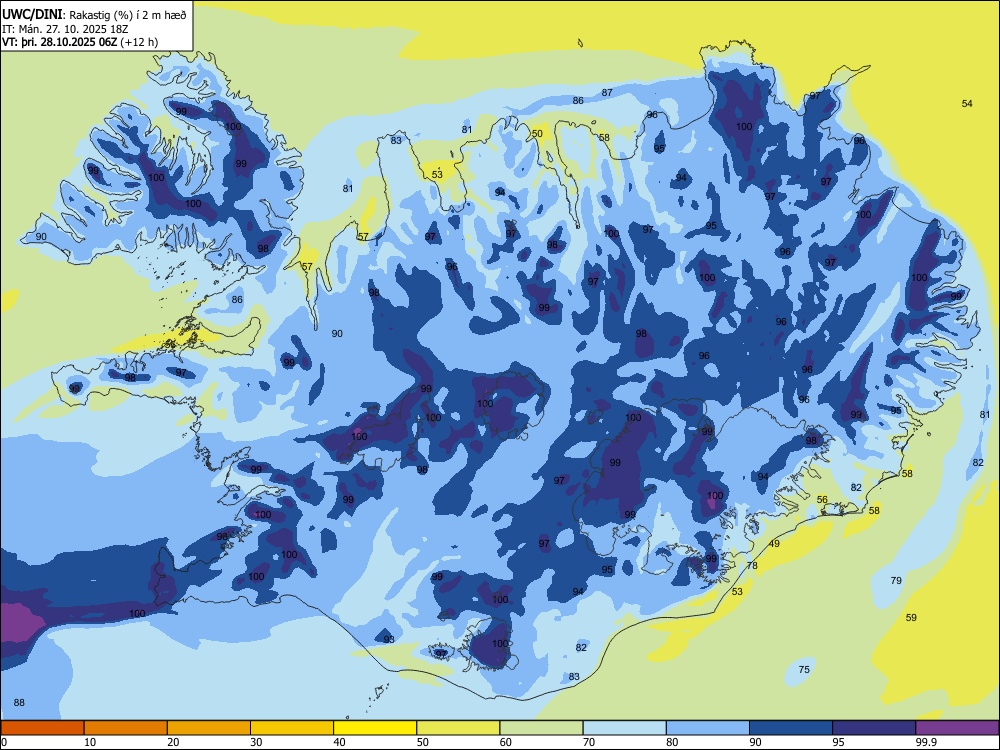
Task: Click the legend label '20'
Action: tap(173, 742)
